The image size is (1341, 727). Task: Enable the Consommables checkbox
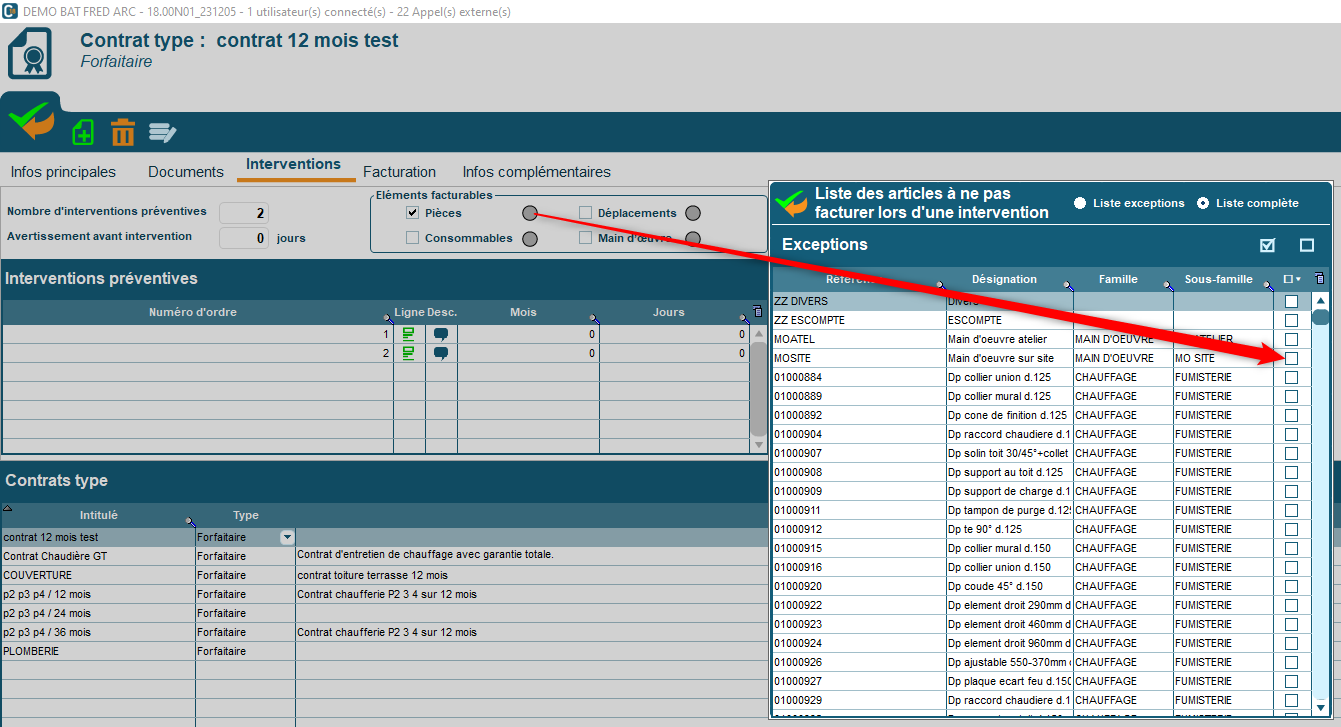click(412, 238)
